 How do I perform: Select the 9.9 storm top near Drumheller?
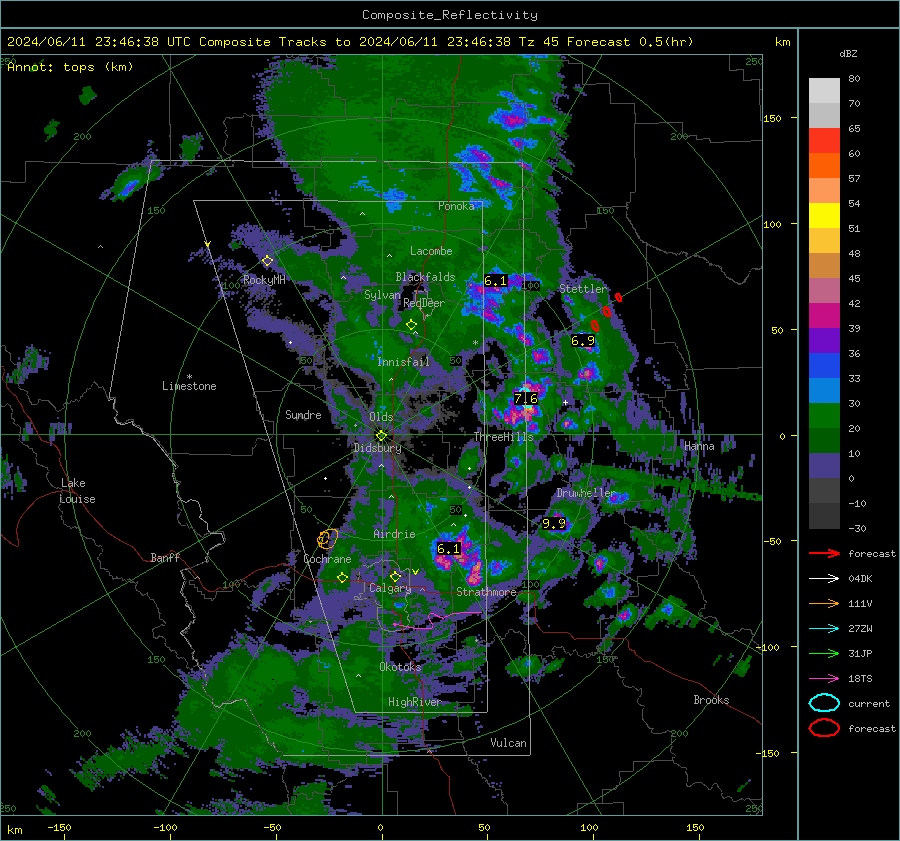(553, 524)
